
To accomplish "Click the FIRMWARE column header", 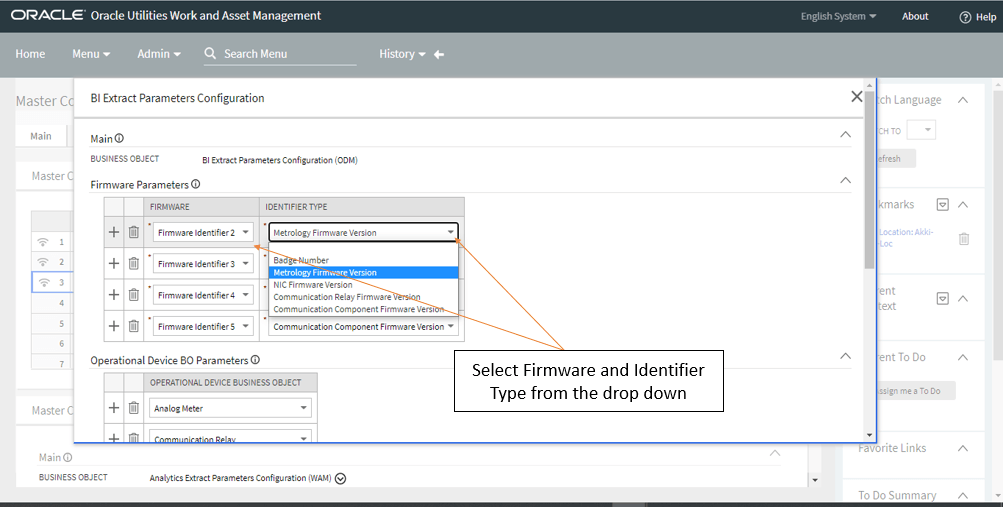I will click(201, 207).
